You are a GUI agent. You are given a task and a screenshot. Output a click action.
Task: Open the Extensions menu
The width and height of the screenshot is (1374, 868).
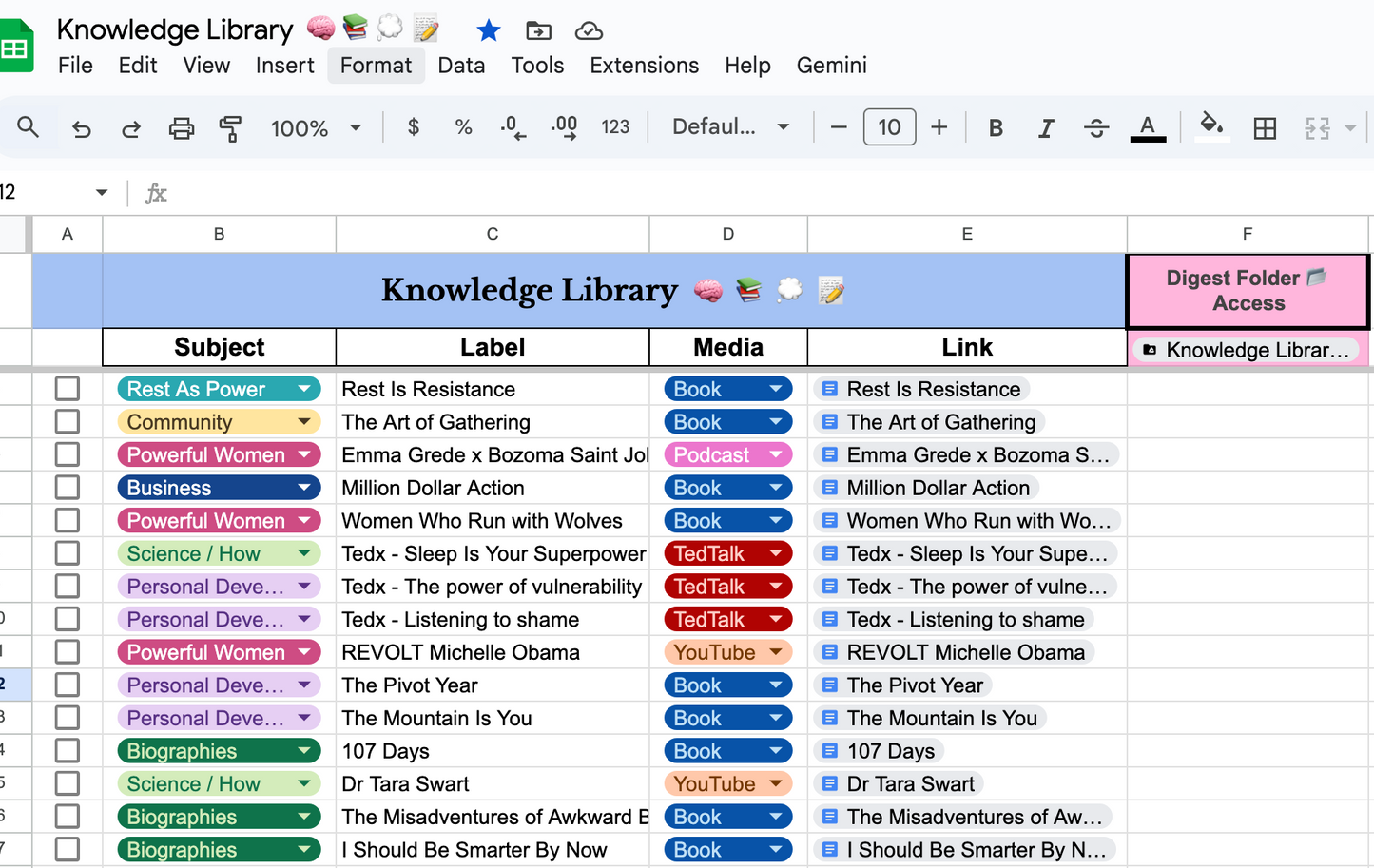[644, 66]
